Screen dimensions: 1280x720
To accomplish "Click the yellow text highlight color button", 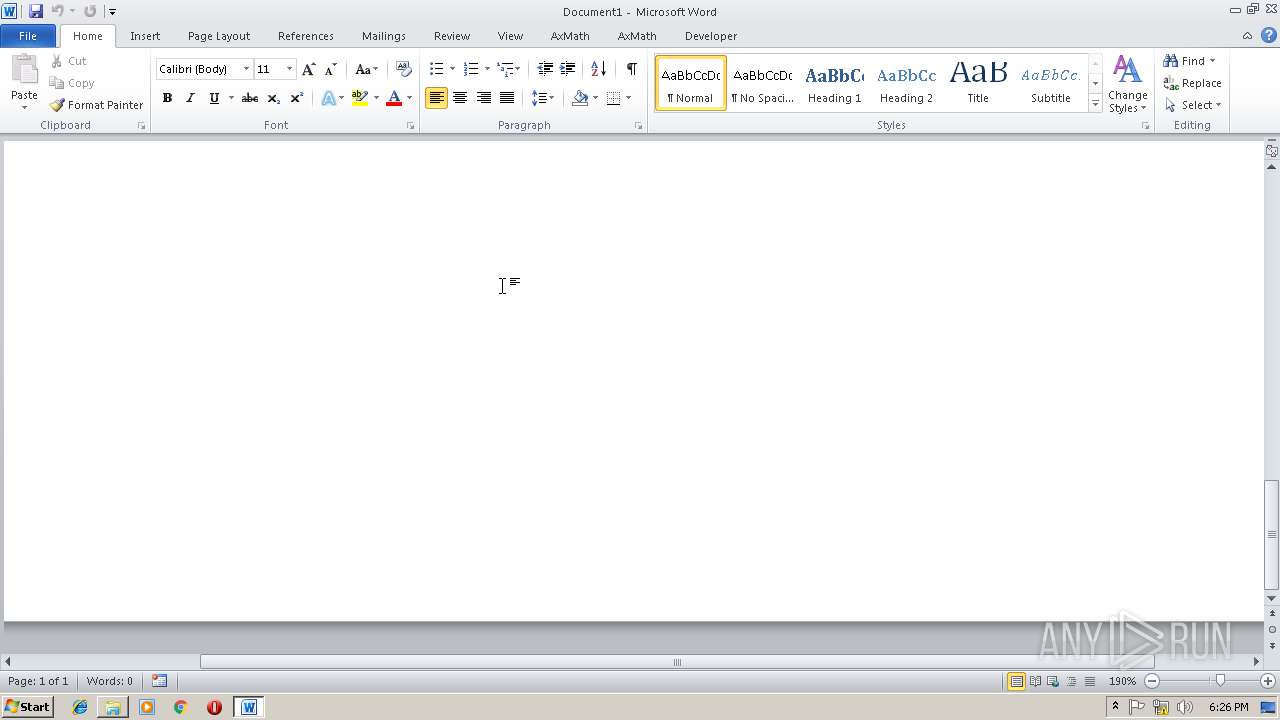I will (x=360, y=98).
